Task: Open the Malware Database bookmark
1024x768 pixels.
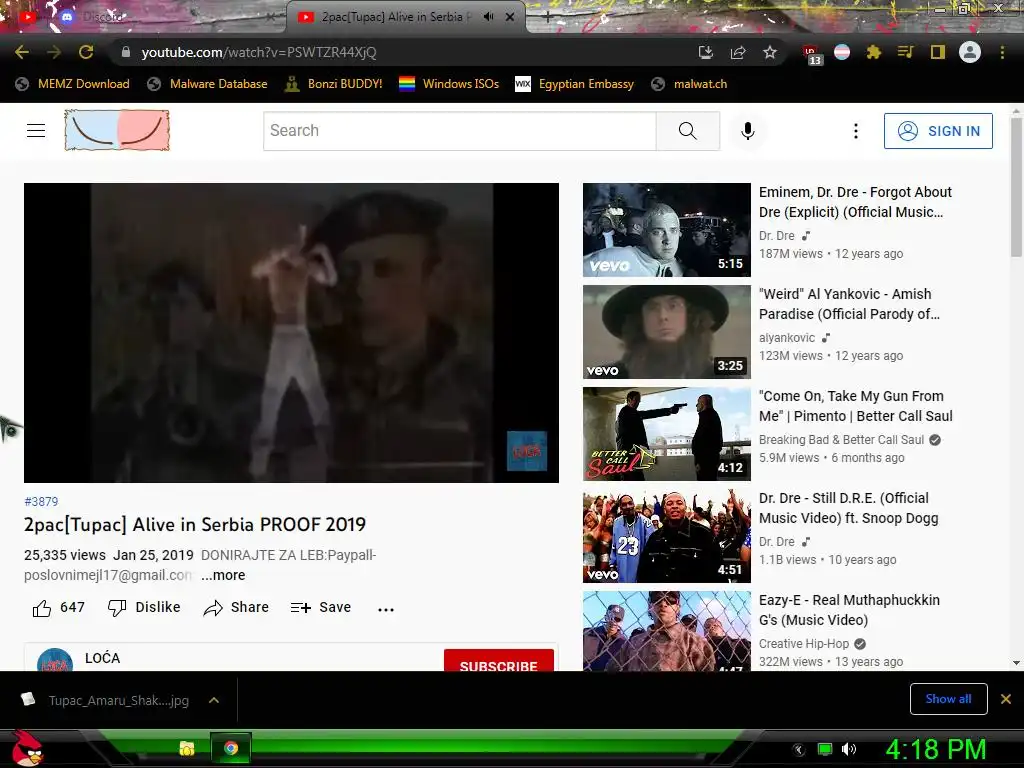Action: click(208, 84)
